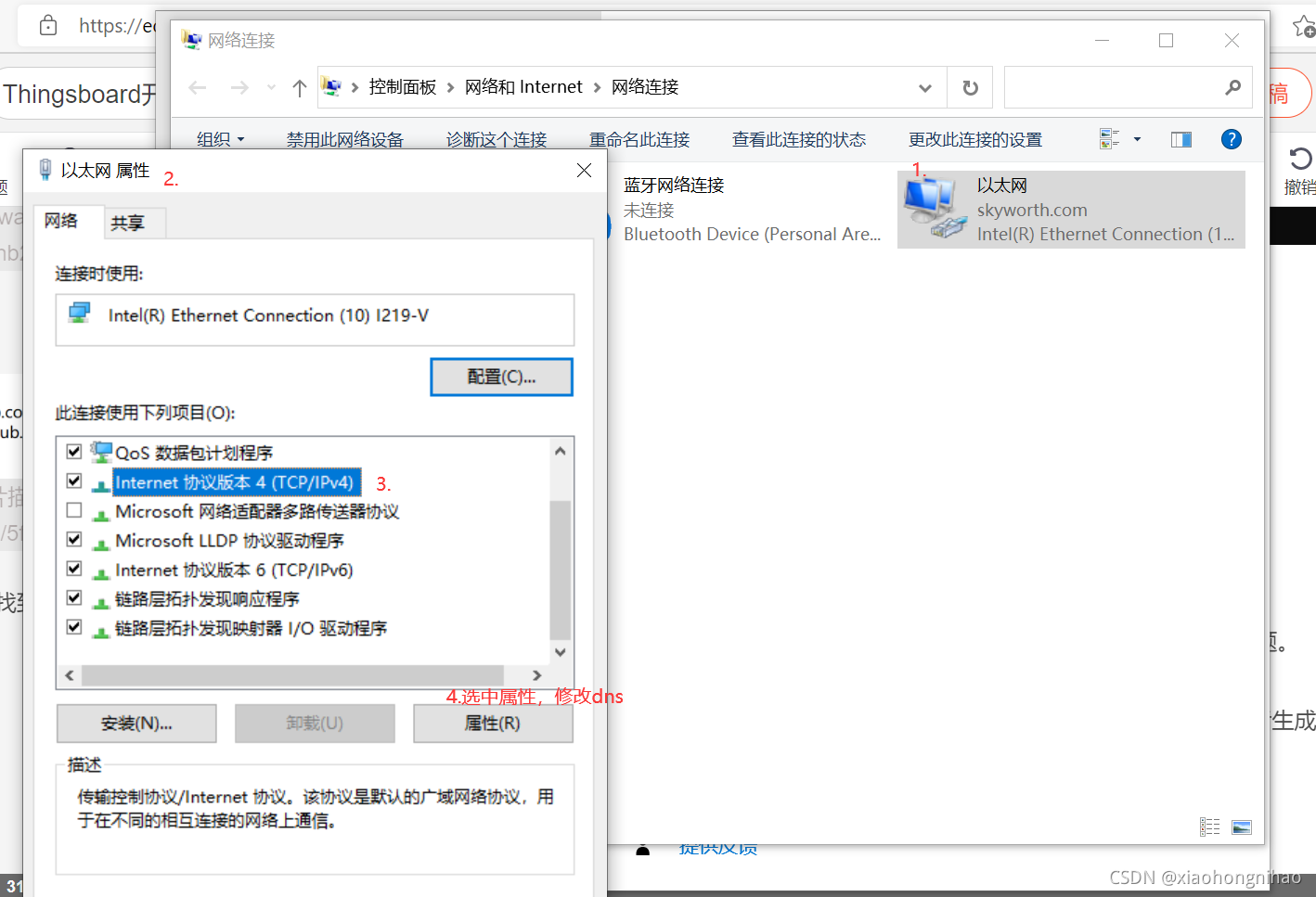
Task: Click browser URL address text
Action: coord(118,26)
